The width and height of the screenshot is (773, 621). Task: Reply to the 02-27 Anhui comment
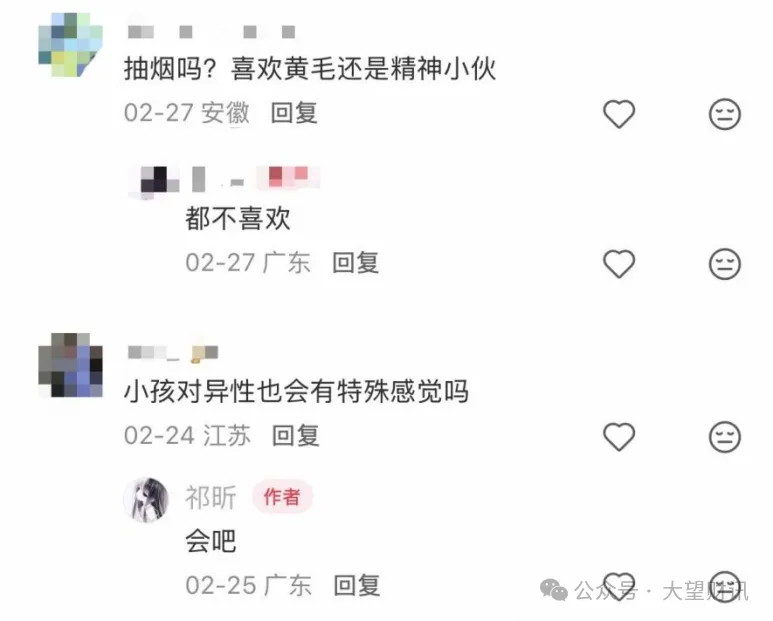coord(294,113)
